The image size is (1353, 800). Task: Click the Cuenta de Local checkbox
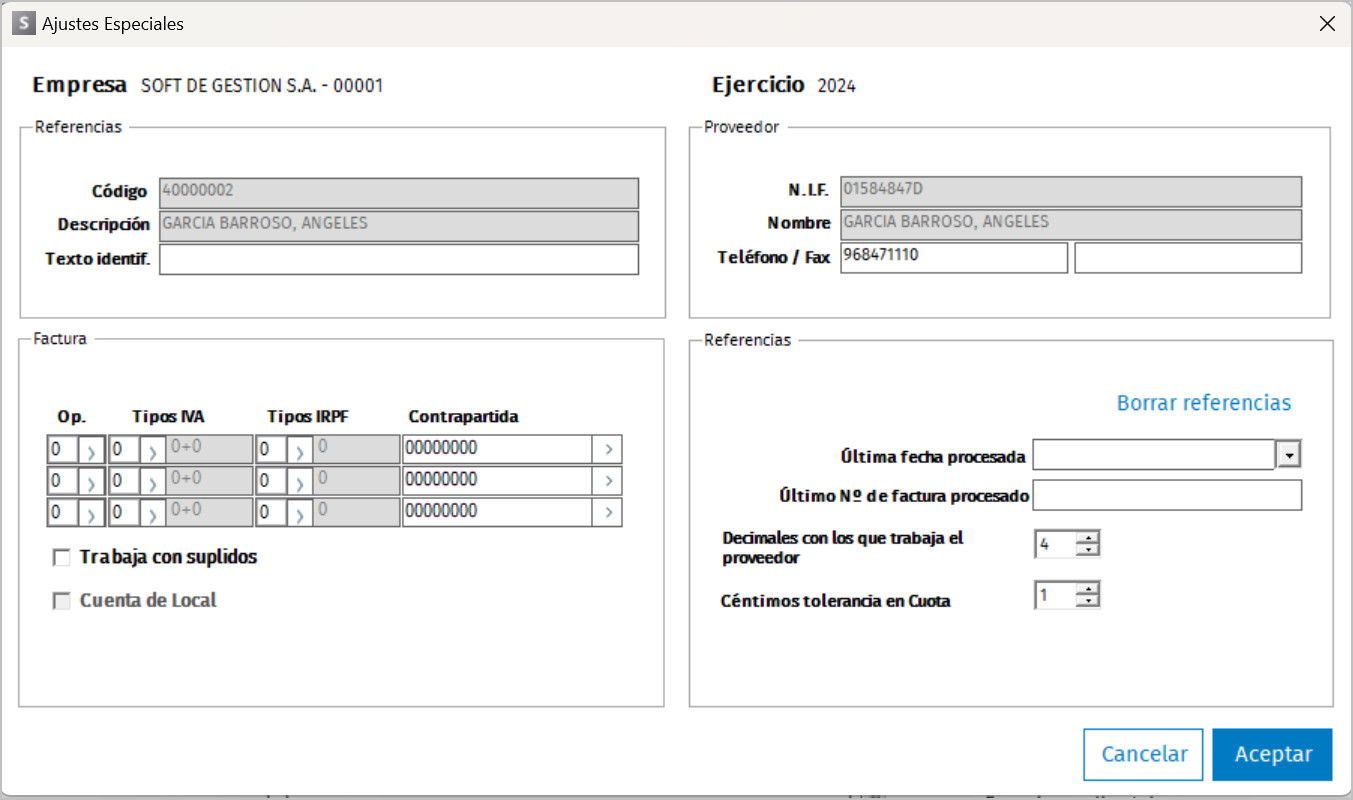tap(62, 601)
